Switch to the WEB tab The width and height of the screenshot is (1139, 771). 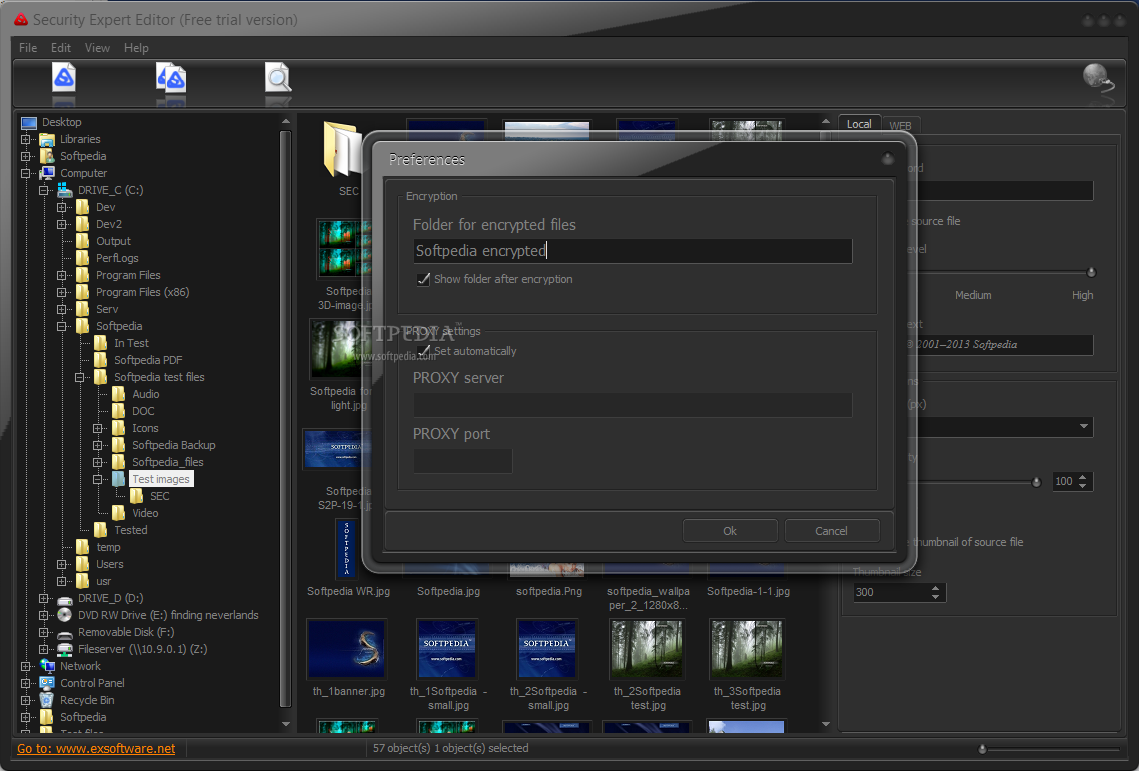(x=901, y=125)
